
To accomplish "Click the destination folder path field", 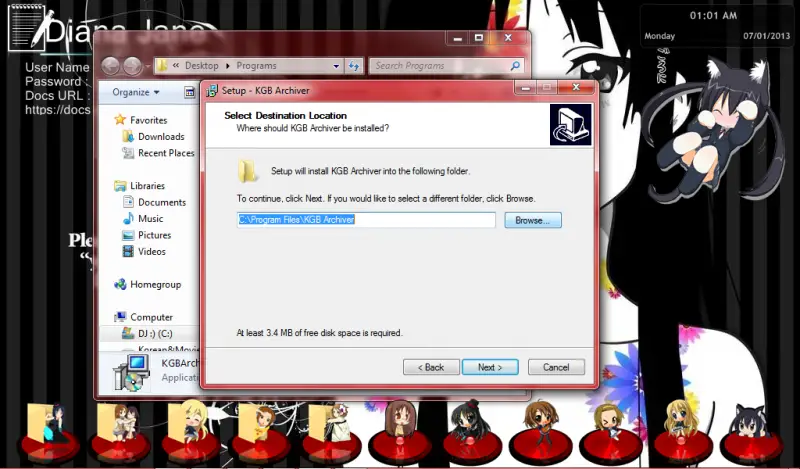I will pos(366,220).
